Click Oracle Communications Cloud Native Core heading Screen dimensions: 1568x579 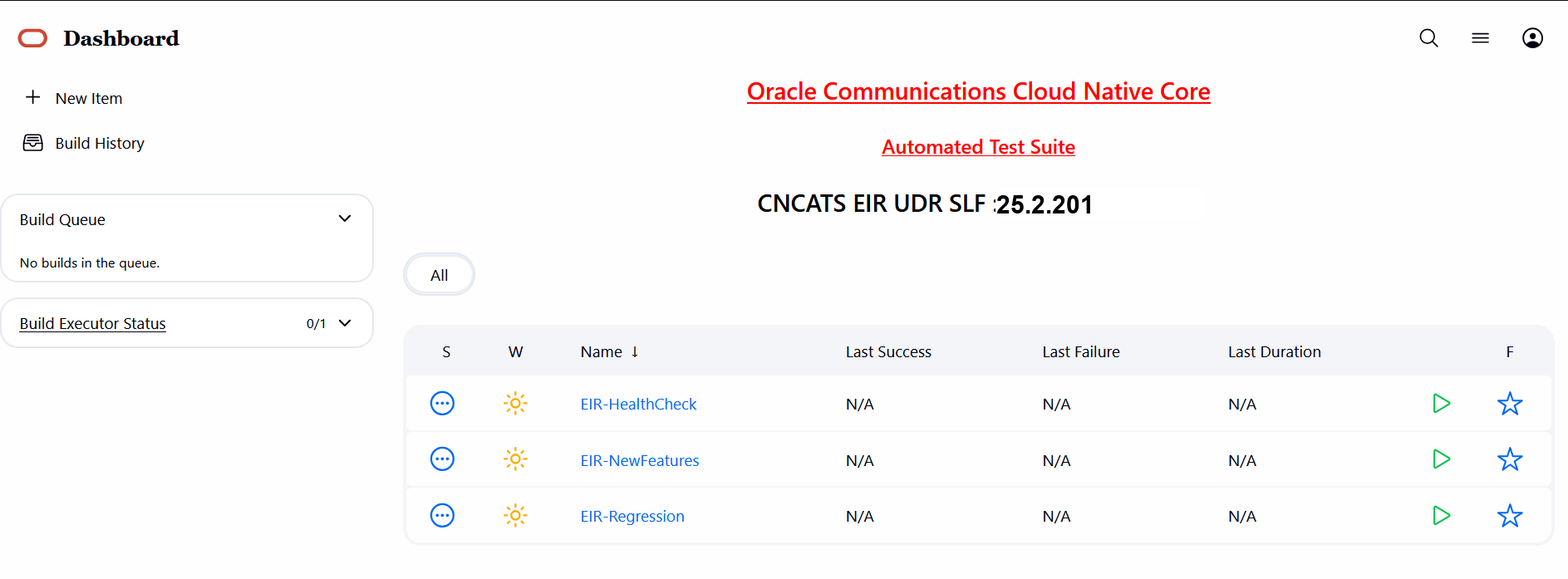tap(978, 91)
